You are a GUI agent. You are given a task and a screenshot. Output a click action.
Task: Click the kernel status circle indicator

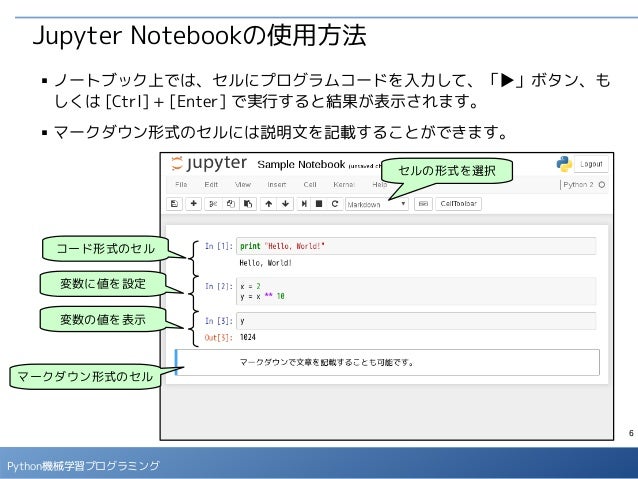tap(602, 185)
